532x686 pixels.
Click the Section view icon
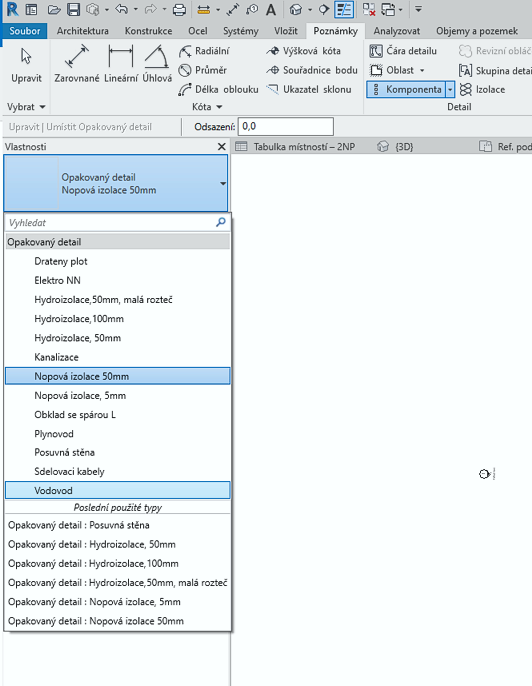coord(324,9)
